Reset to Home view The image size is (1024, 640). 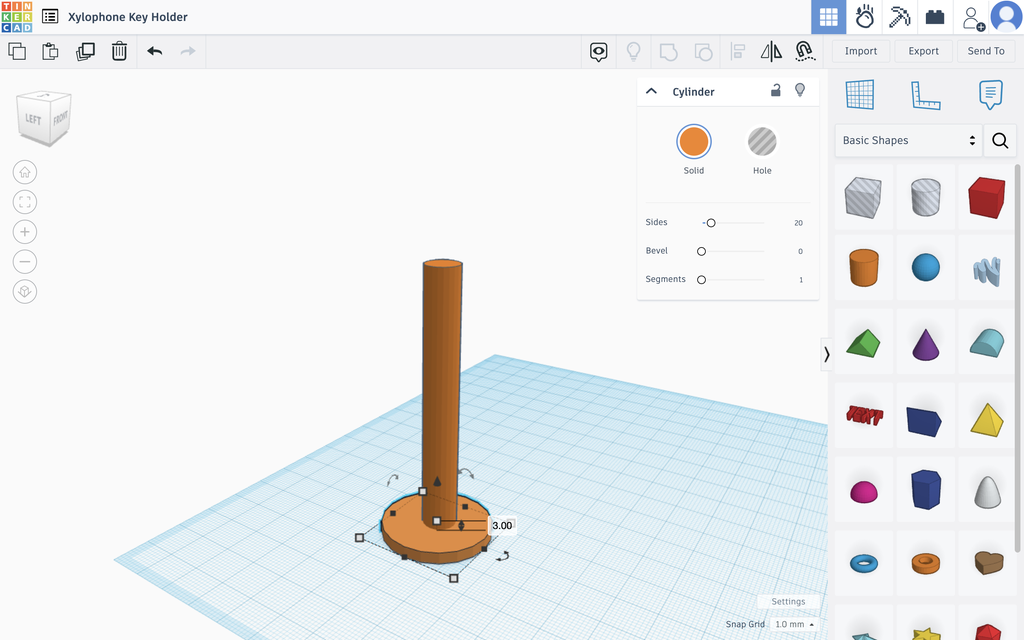tap(25, 172)
